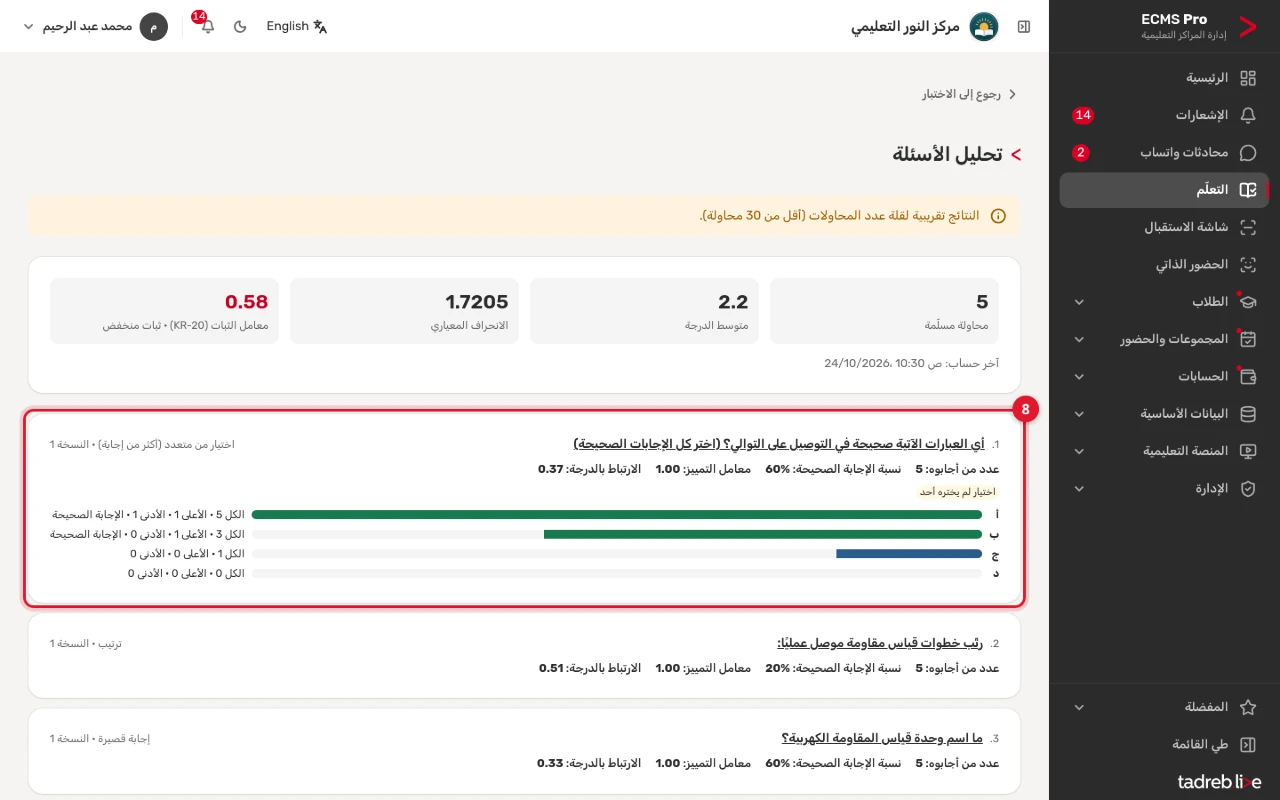1280x800 pixels.
Task: Open top bar notifications bell
Action: pos(208,27)
